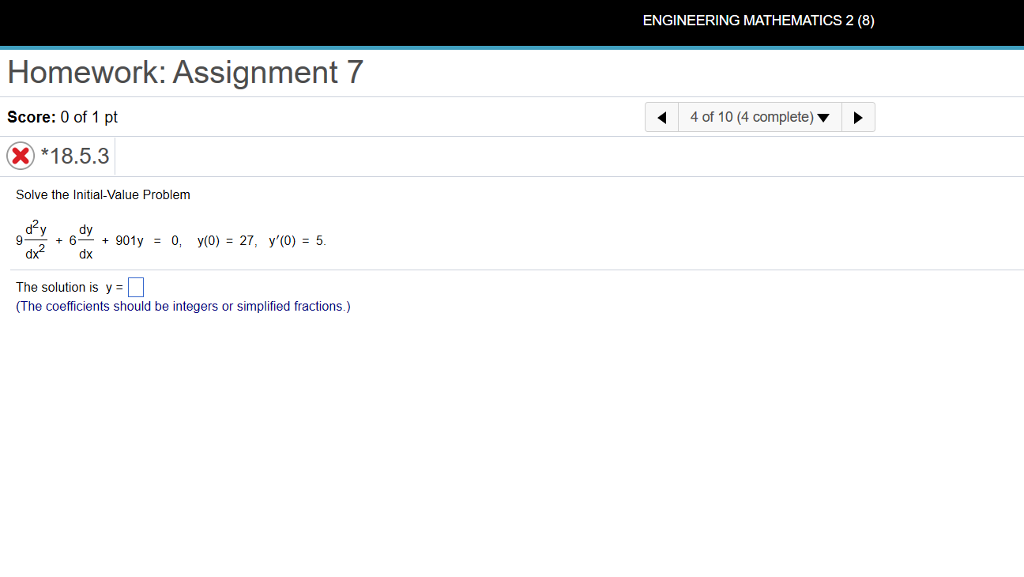The height and width of the screenshot is (577, 1024).
Task: Click the red X incorrect status icon
Action: pyautogui.click(x=20, y=156)
